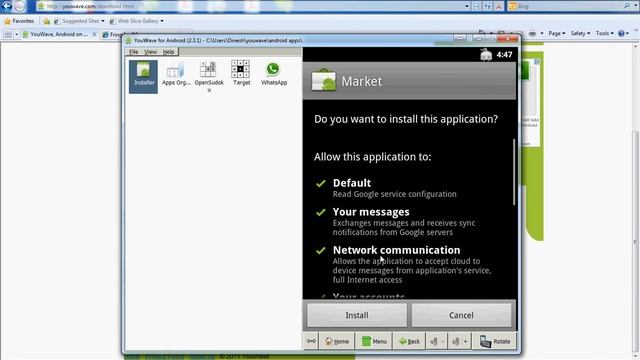
Task: Rotate the emulator screen
Action: (x=495, y=341)
